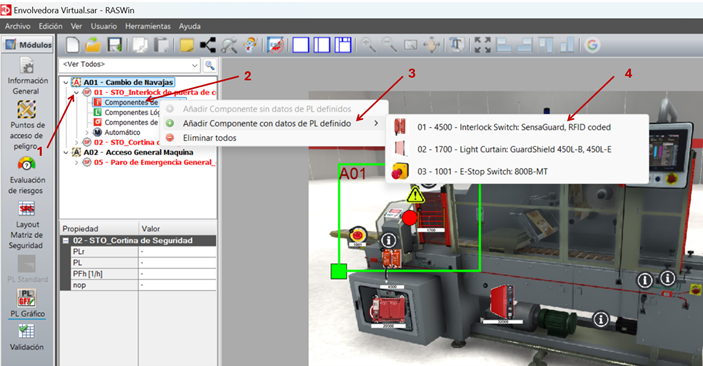Open the PL Gráfico module

[27, 303]
